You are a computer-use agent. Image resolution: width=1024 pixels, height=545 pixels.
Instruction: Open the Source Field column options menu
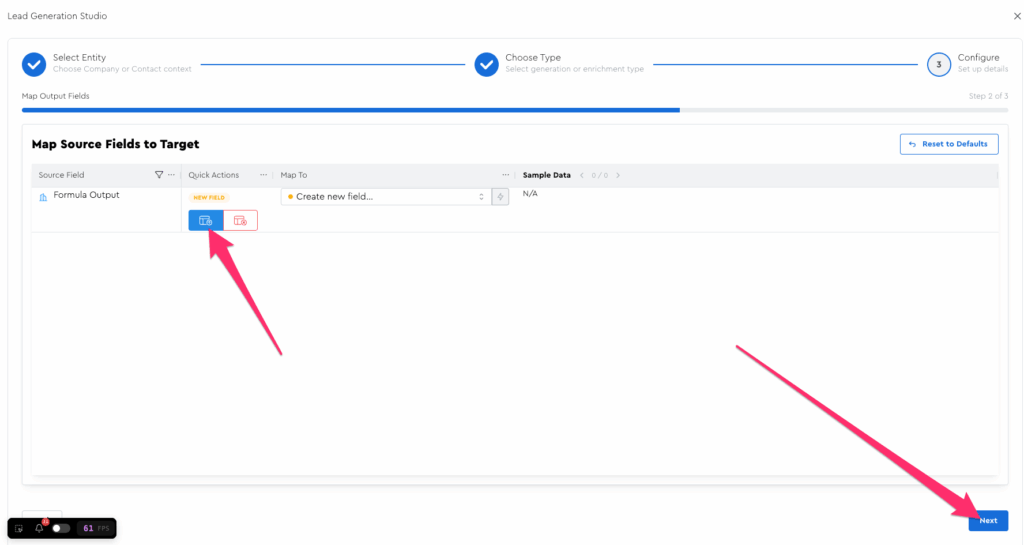[x=171, y=175]
